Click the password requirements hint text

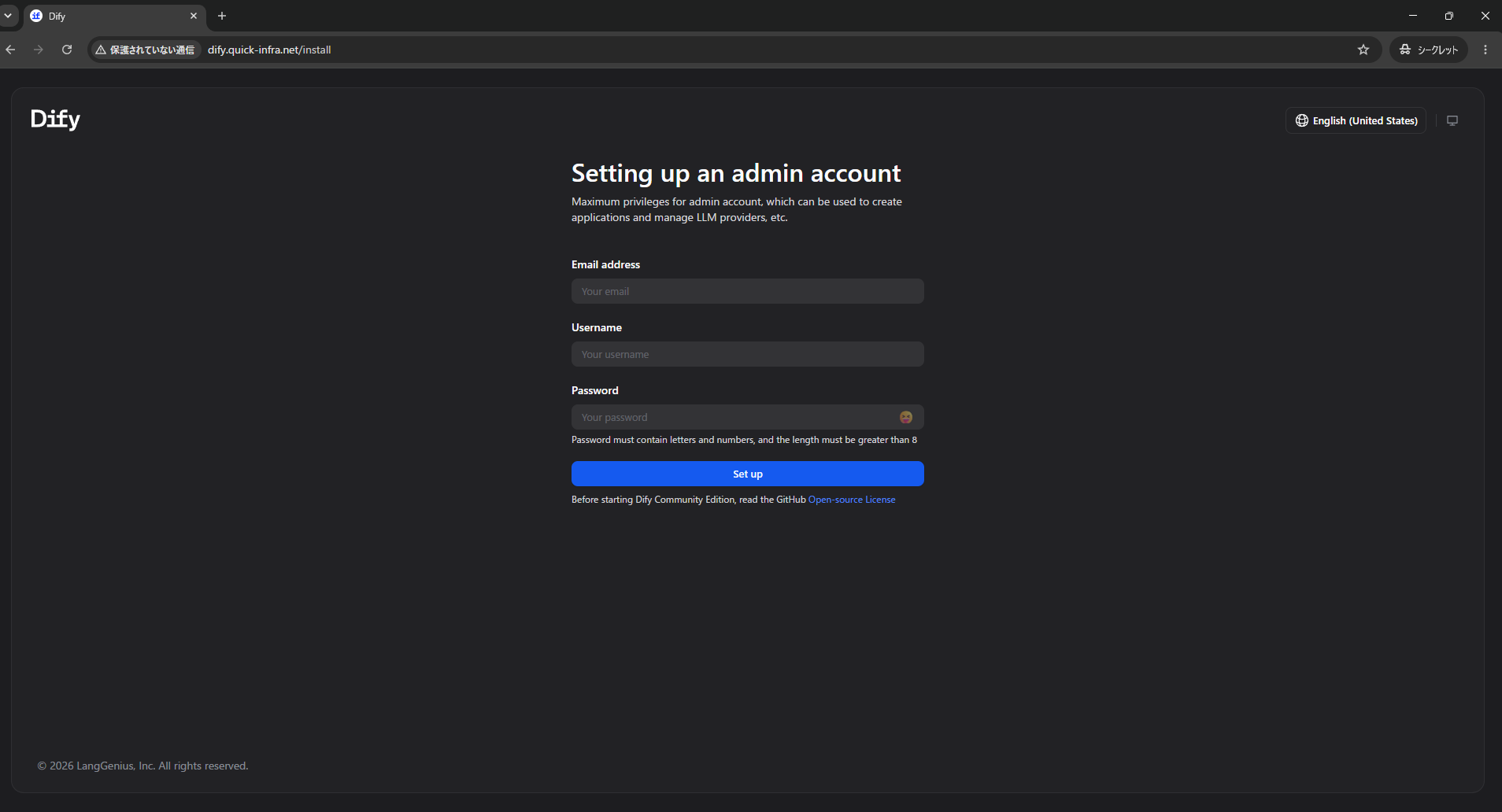point(744,440)
